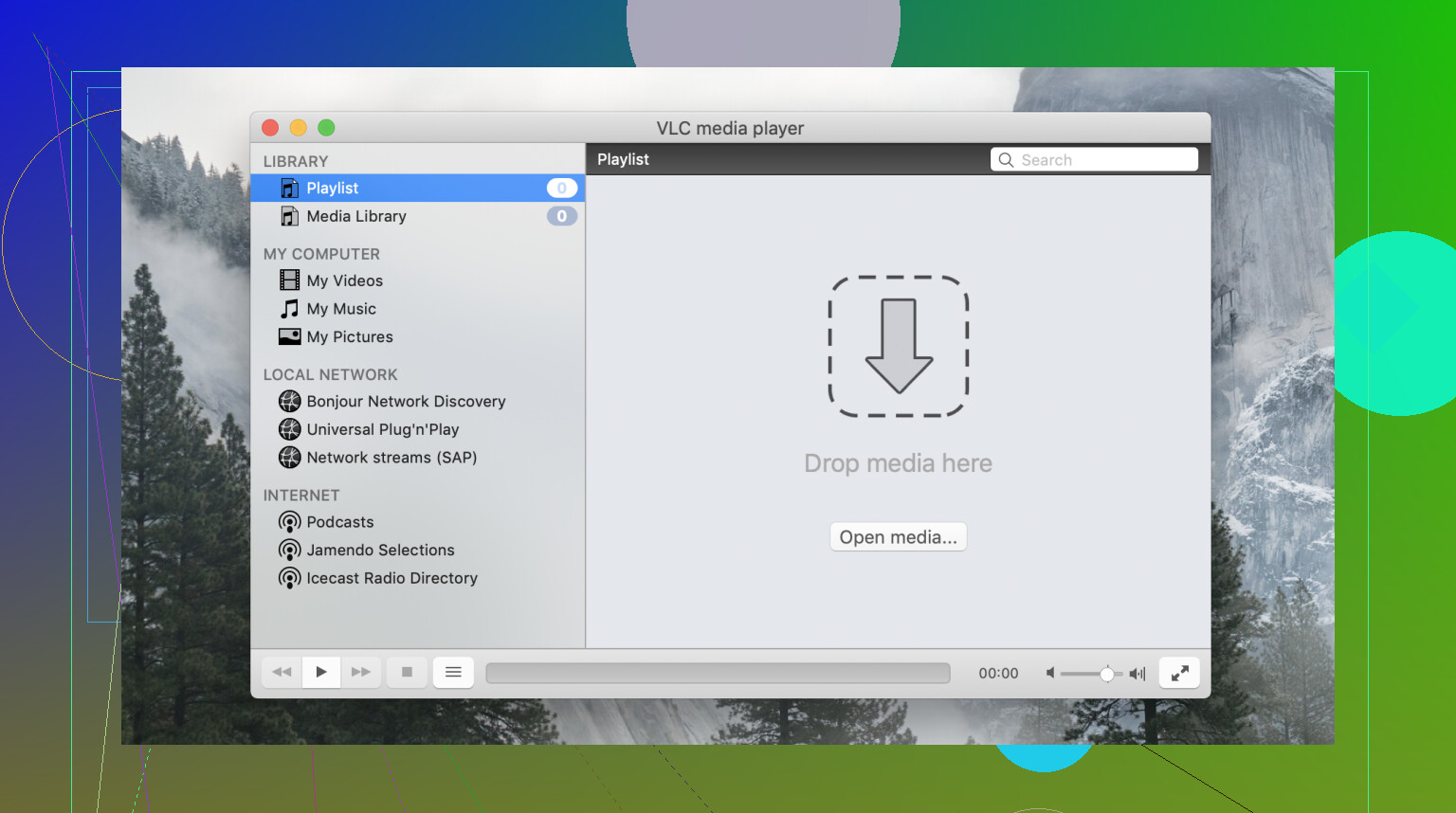Open Podcasts under Internet
The width and height of the screenshot is (1456, 813).
click(x=339, y=522)
